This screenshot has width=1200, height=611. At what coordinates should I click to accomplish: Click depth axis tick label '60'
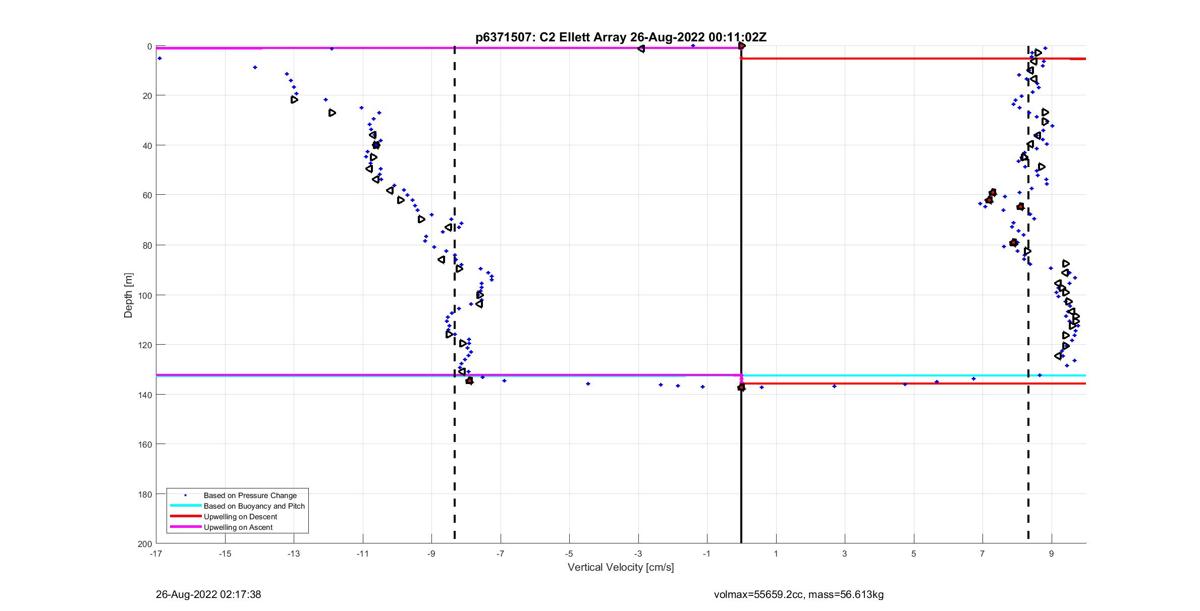point(146,195)
